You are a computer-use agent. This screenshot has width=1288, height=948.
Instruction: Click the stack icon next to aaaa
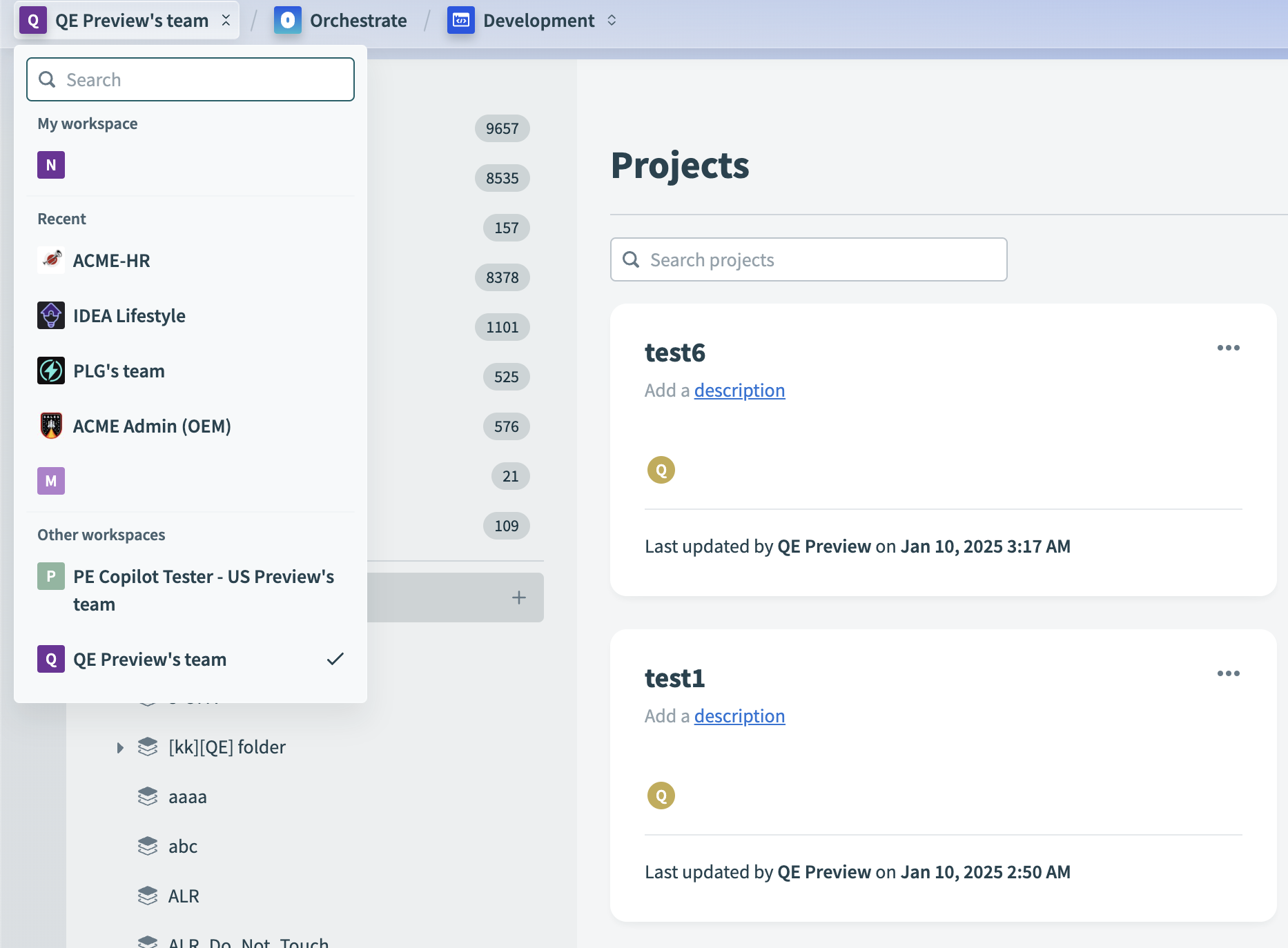148,796
